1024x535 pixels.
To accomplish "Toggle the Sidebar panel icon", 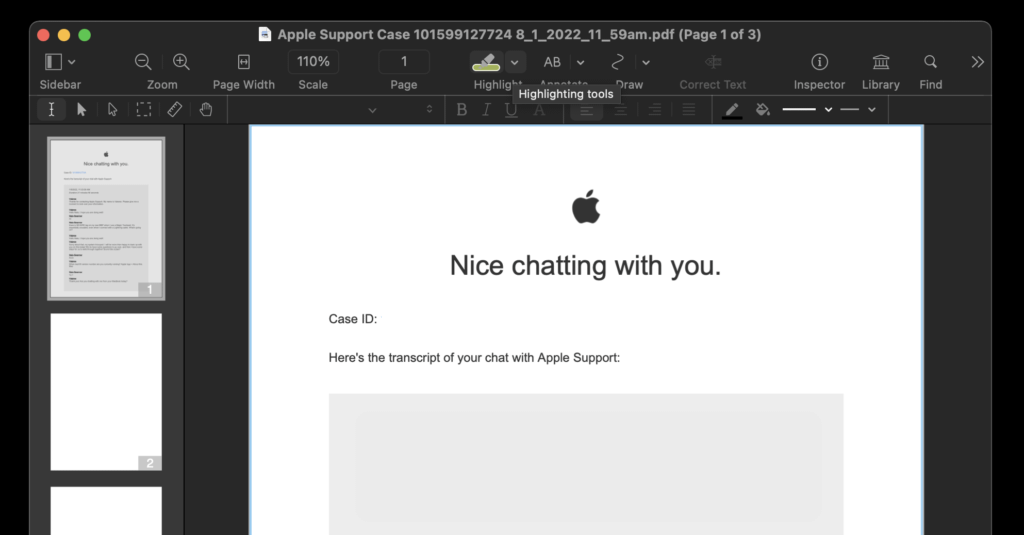I will pos(53,61).
